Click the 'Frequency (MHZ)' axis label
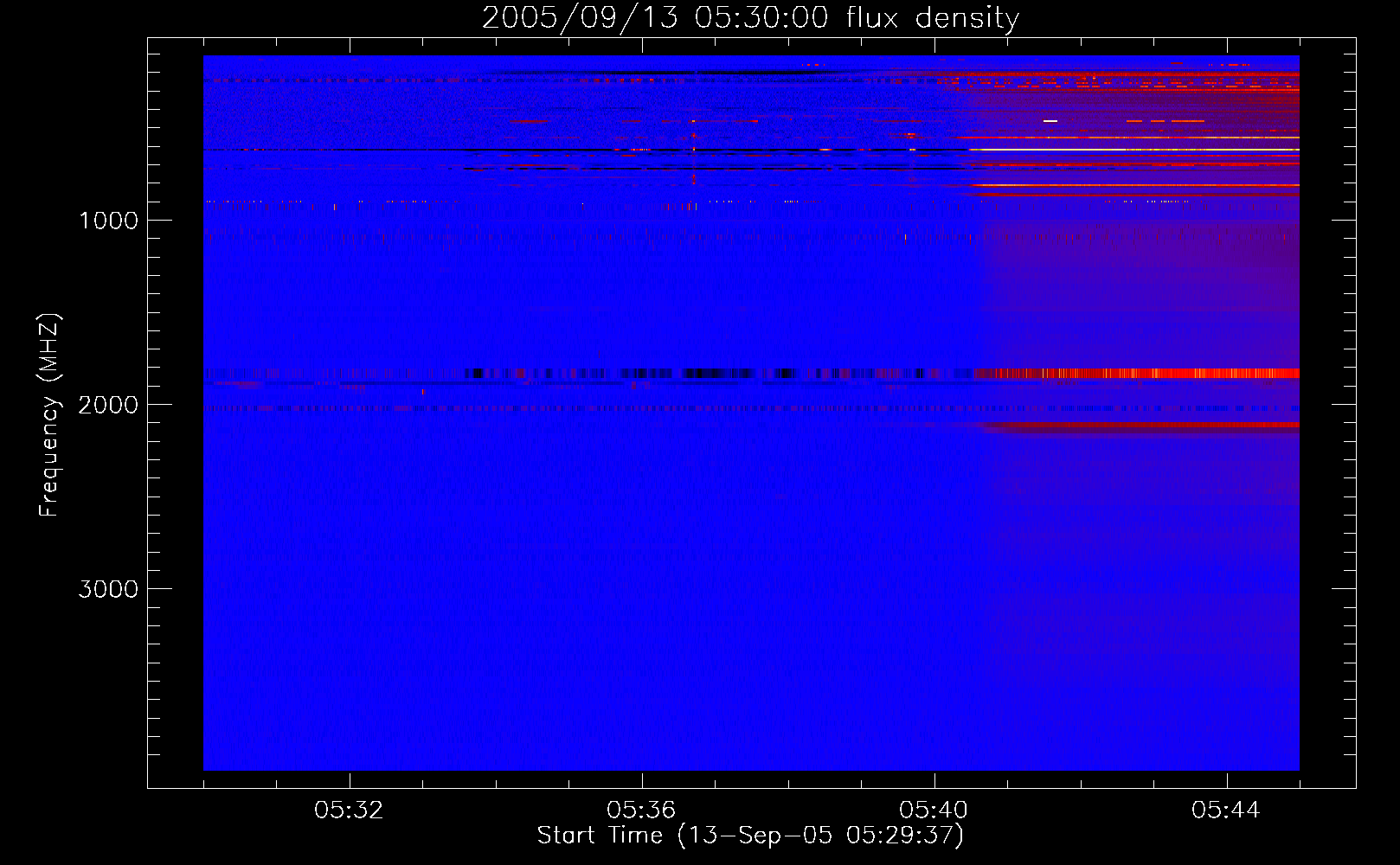Image resolution: width=1400 pixels, height=865 pixels. tap(49, 415)
